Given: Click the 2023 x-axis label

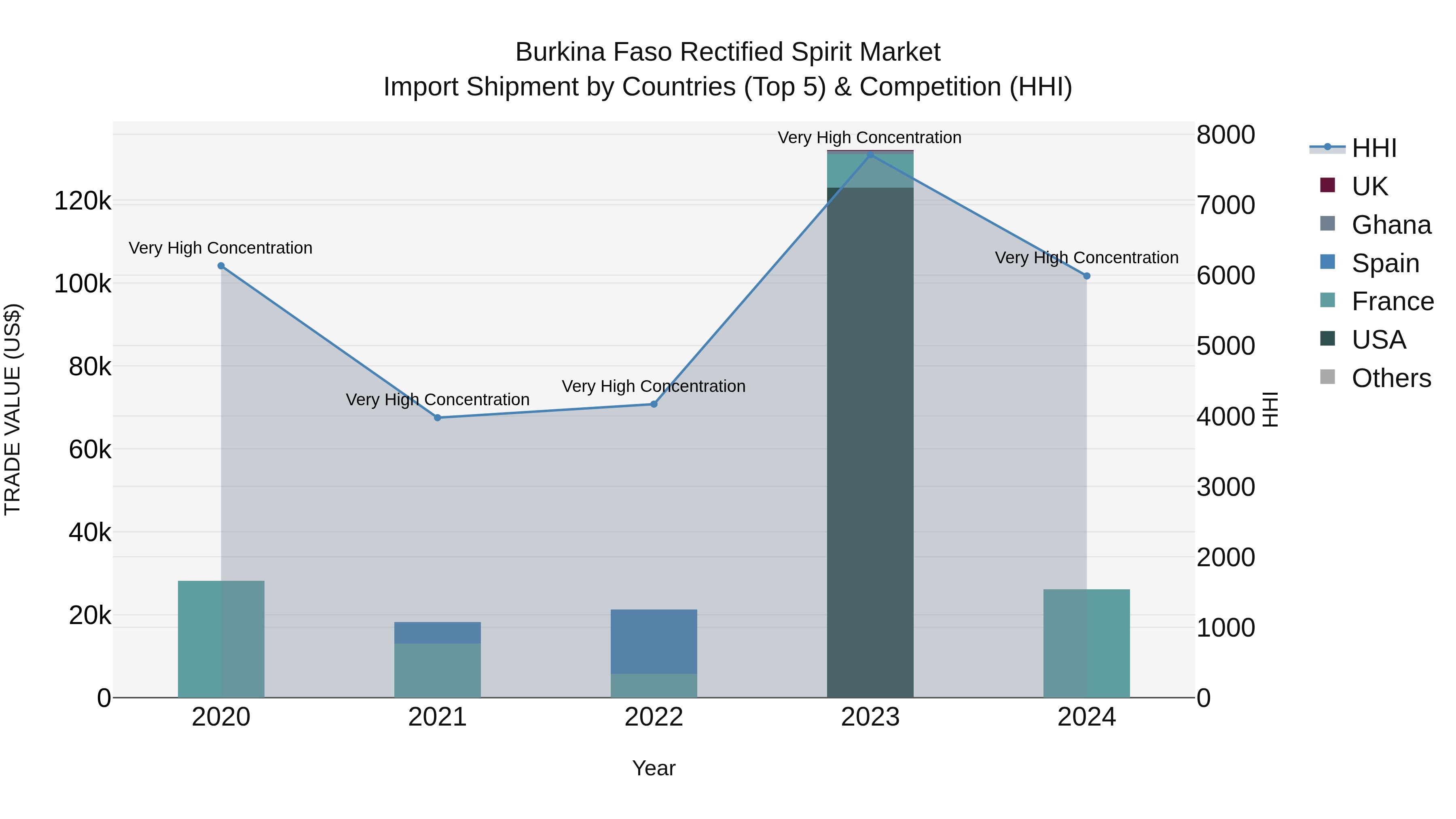Looking at the screenshot, I should 870,717.
